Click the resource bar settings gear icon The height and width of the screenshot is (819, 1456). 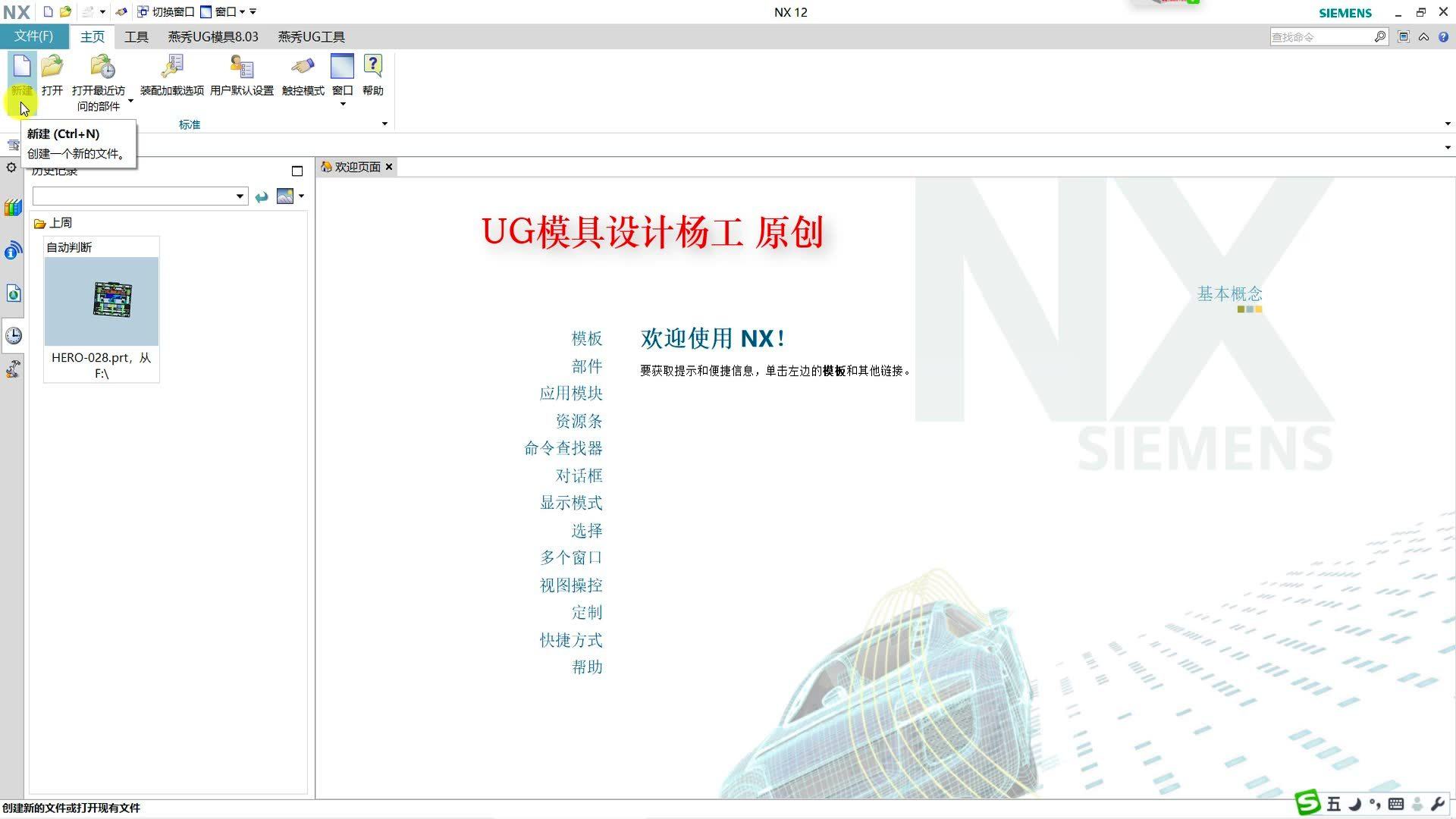[x=11, y=168]
